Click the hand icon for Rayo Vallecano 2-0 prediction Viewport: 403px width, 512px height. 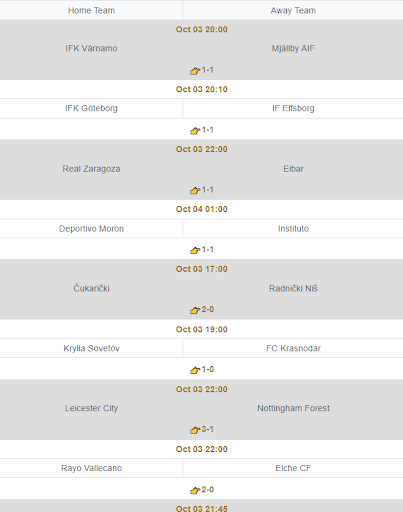tap(195, 490)
